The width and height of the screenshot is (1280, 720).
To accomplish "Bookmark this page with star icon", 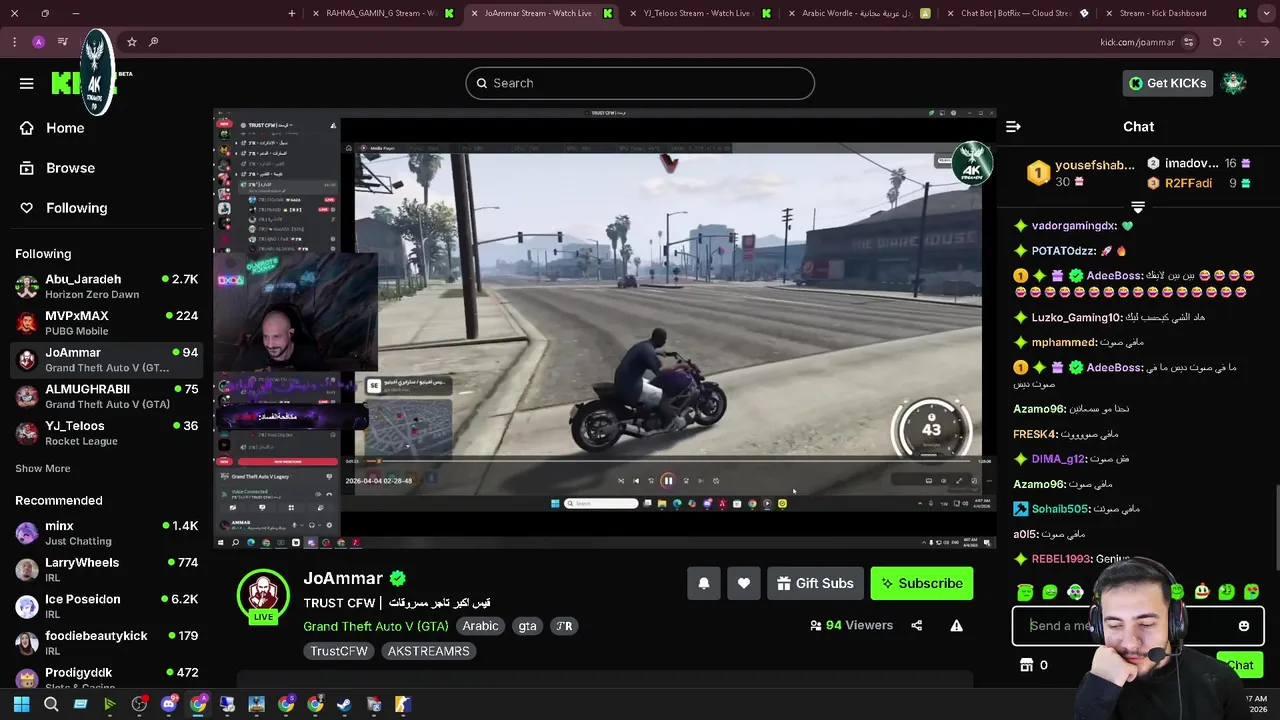I will click(132, 42).
